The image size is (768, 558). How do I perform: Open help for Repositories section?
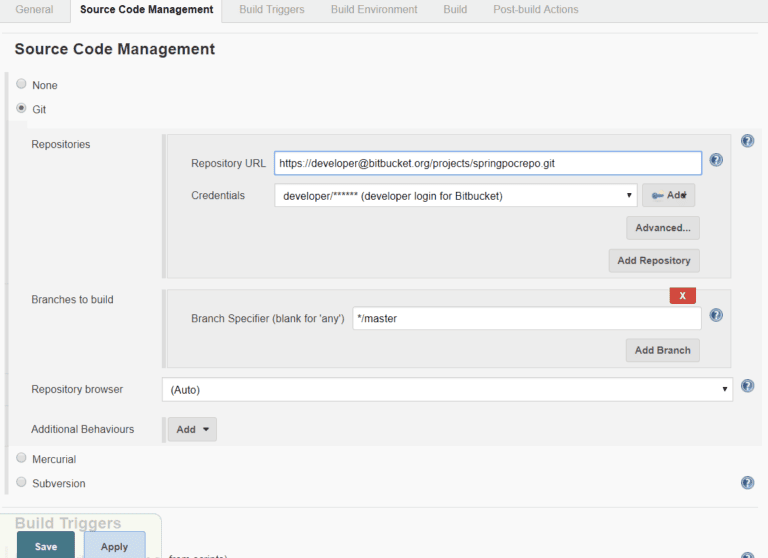pyautogui.click(x=747, y=141)
